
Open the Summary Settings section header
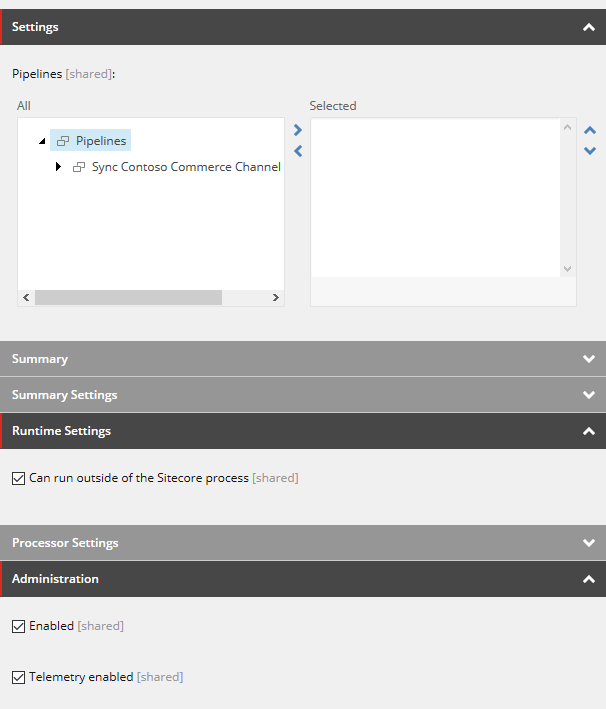pos(303,395)
